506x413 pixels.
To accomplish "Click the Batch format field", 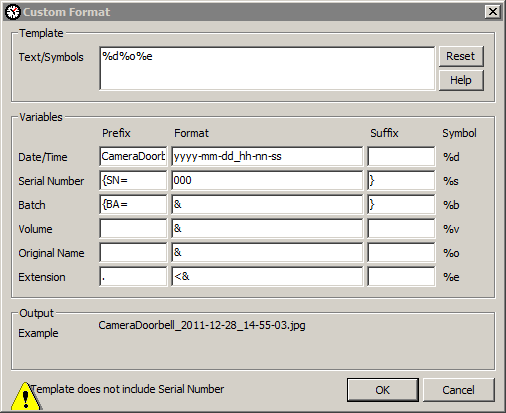I will pyautogui.click(x=267, y=204).
